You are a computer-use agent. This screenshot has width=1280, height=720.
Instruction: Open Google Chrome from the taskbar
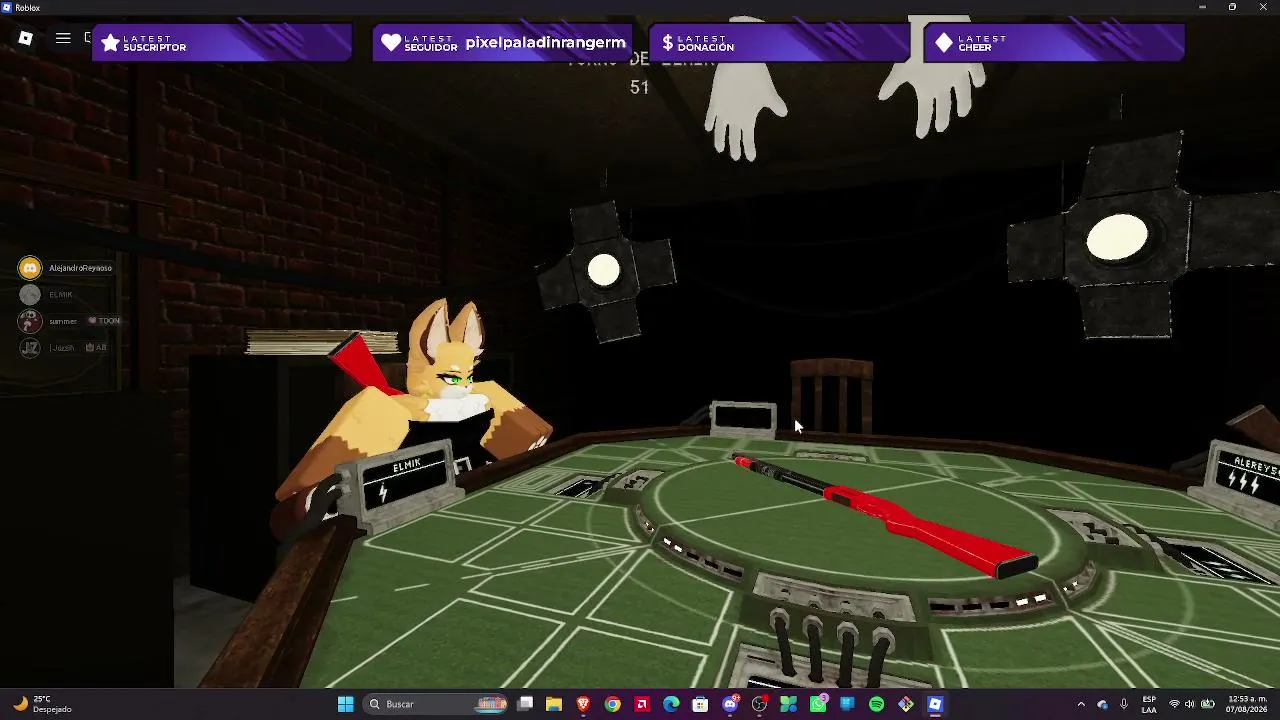pyautogui.click(x=612, y=704)
